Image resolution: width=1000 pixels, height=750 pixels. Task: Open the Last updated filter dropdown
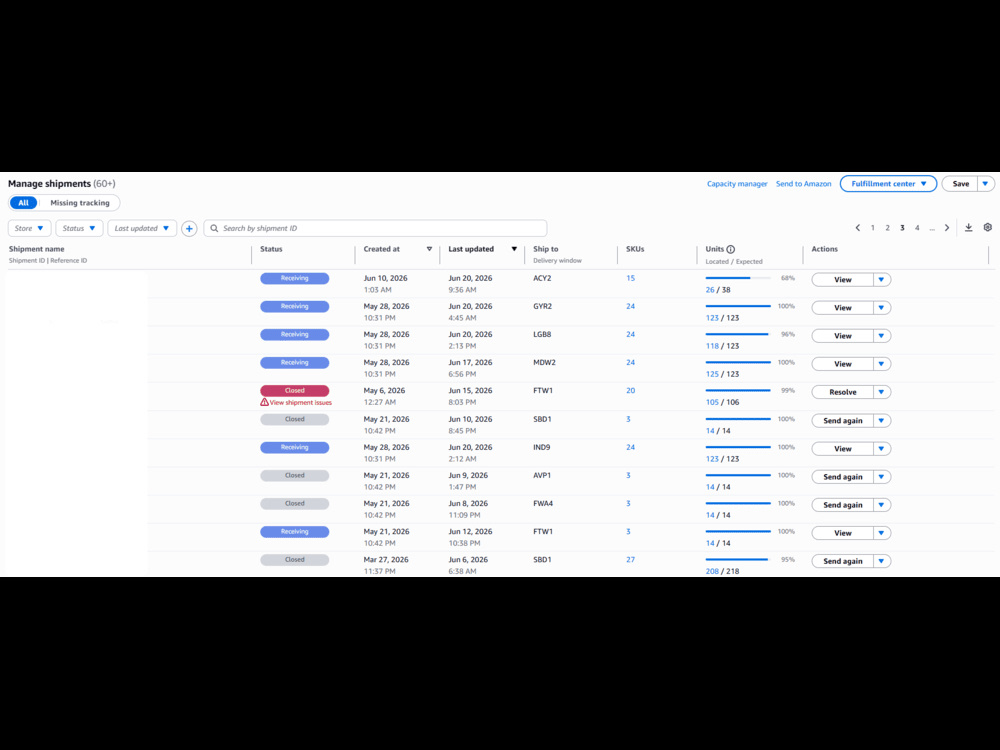pyautogui.click(x=142, y=228)
